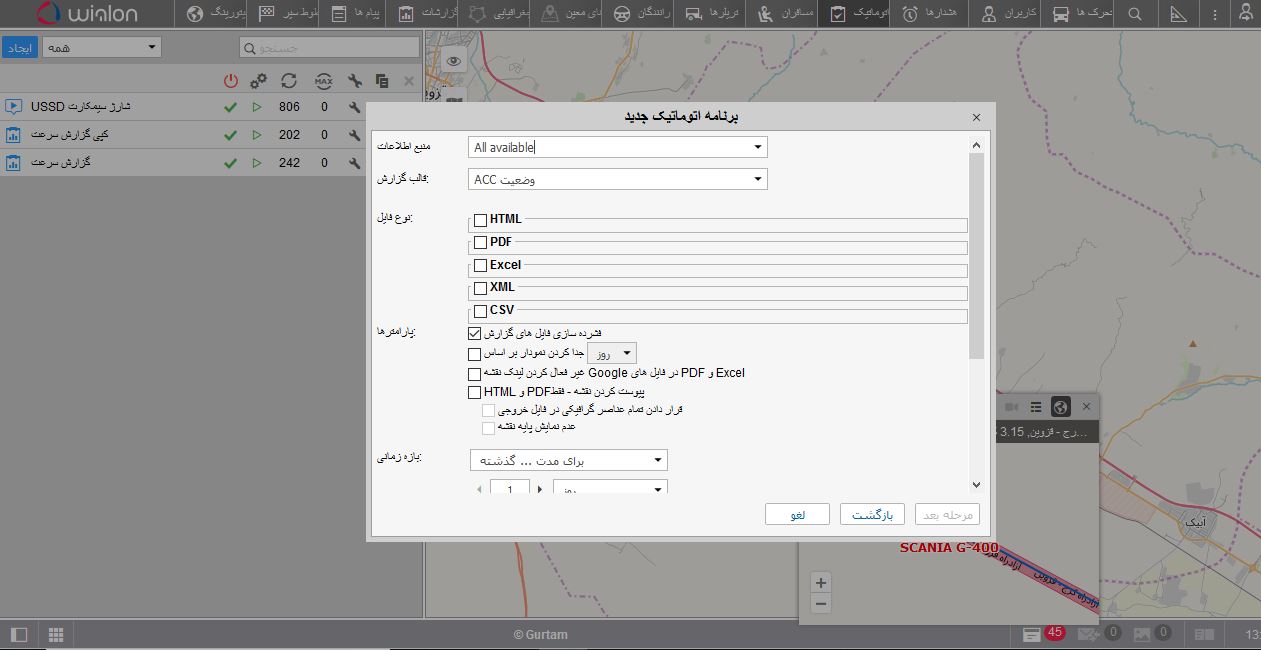The width and height of the screenshot is (1261, 650).
Task: Open wrench properties for the 242 job
Action: click(x=354, y=162)
